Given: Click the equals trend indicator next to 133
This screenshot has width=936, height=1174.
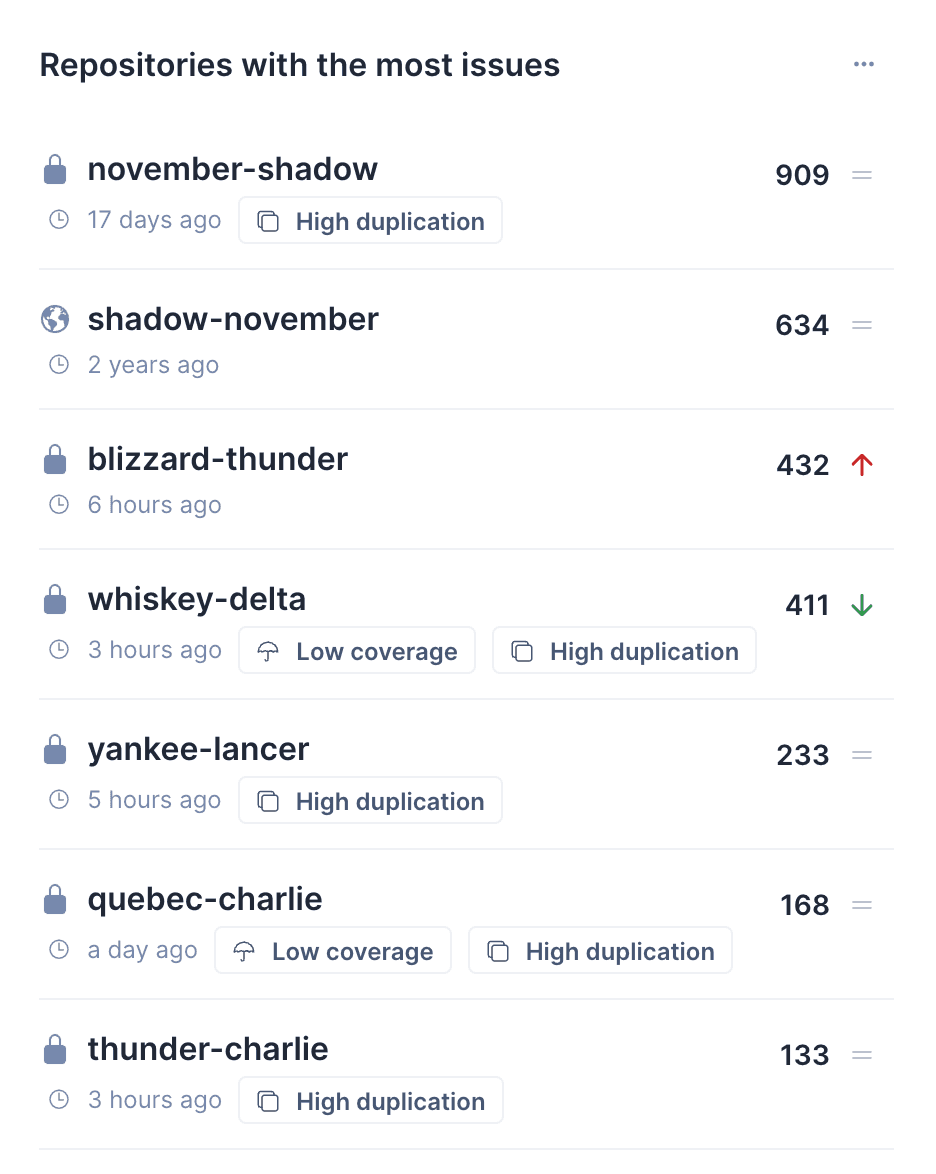Looking at the screenshot, I should (x=861, y=1054).
